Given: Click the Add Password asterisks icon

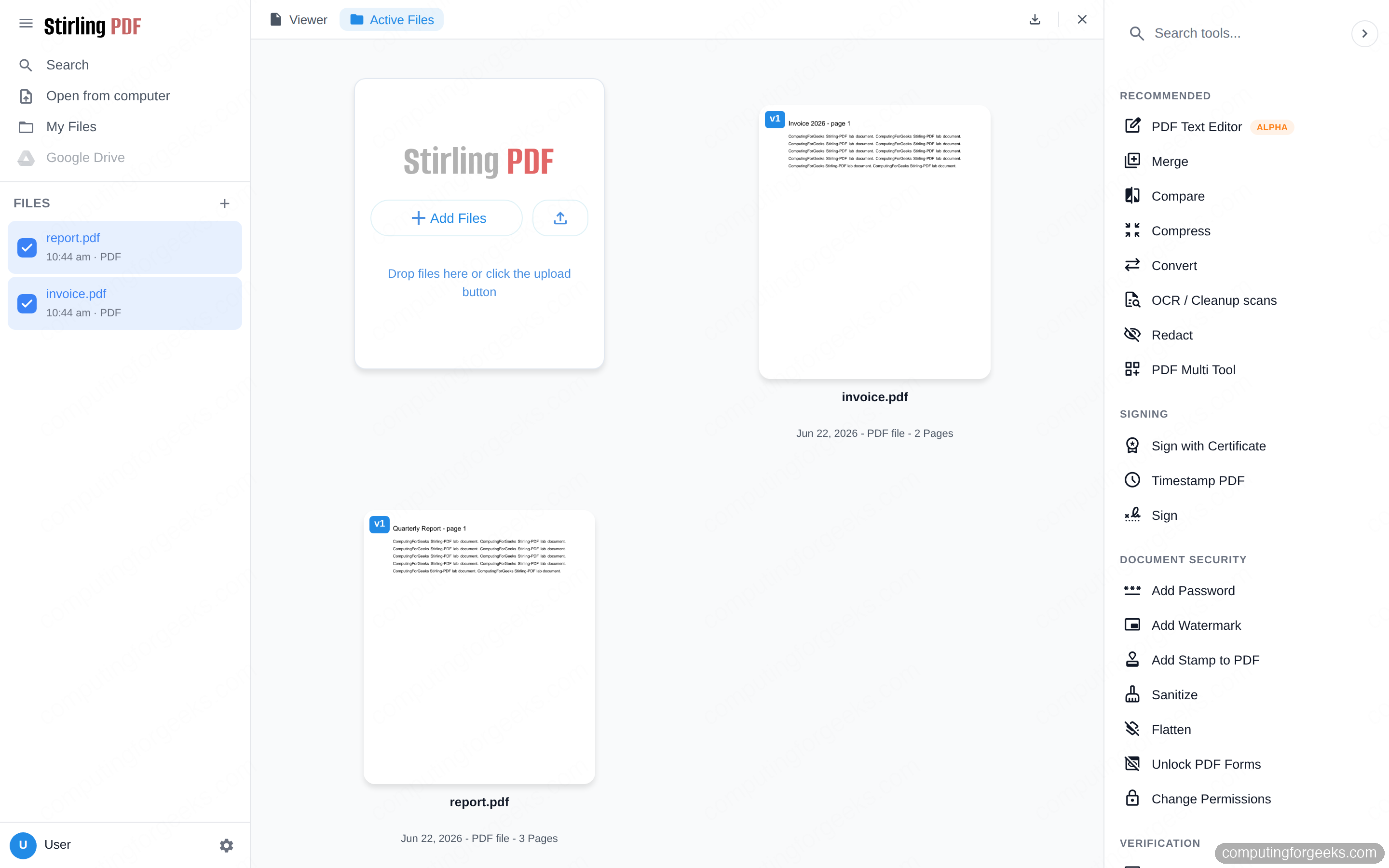Looking at the screenshot, I should tap(1132, 590).
